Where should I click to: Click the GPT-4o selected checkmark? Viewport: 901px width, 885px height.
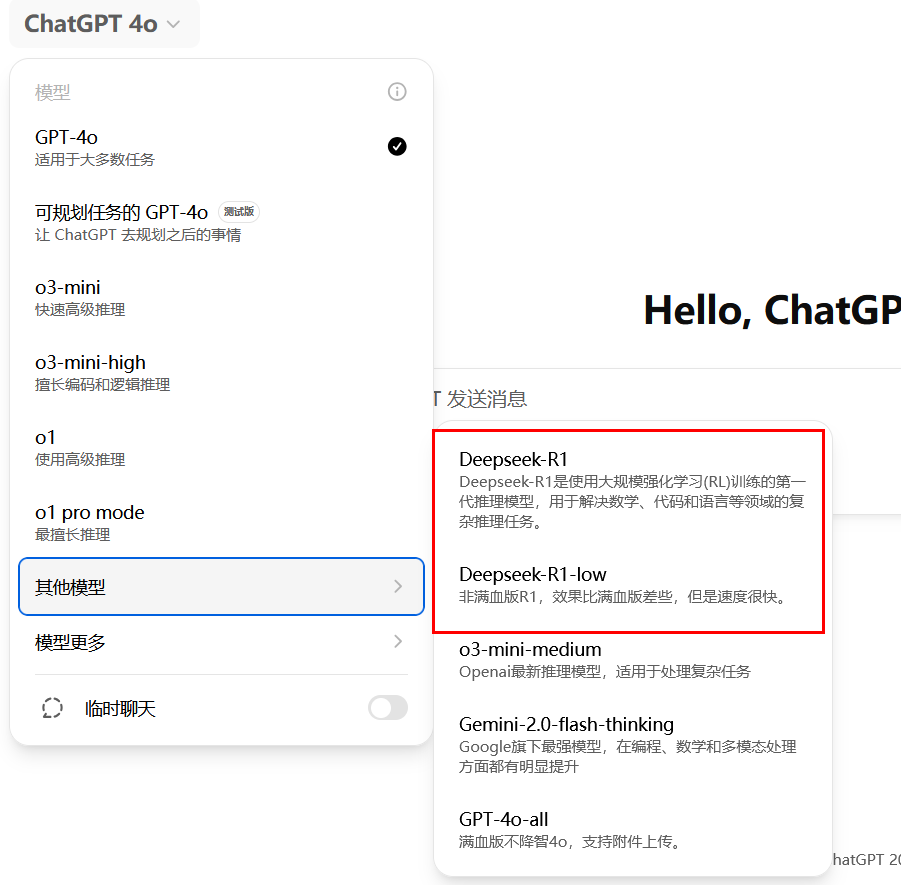coord(397,147)
